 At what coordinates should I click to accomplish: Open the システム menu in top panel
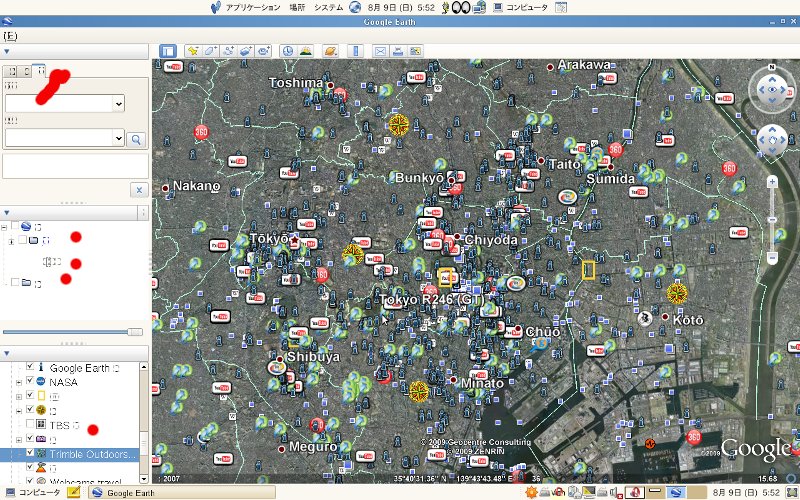point(329,7)
